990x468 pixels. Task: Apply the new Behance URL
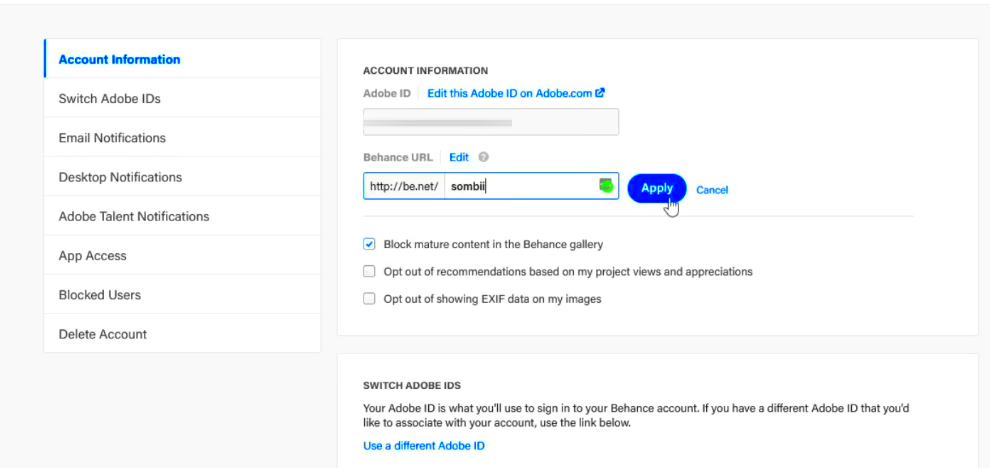tap(657, 188)
